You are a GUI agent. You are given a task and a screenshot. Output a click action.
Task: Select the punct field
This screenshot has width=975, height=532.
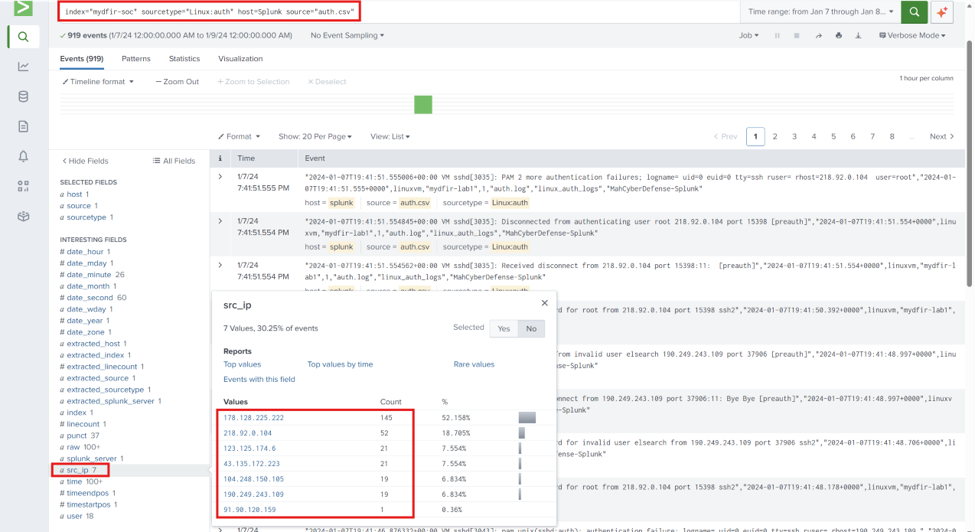coord(76,436)
